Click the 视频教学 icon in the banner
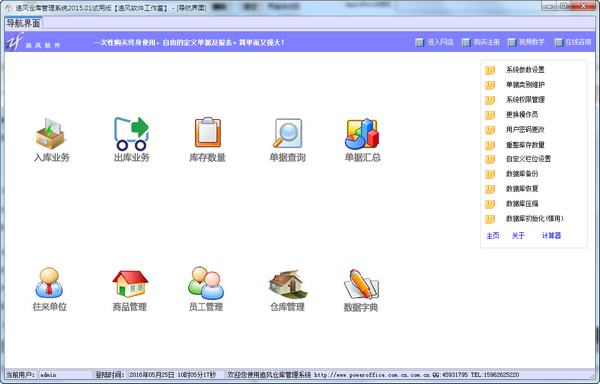 [x=512, y=42]
